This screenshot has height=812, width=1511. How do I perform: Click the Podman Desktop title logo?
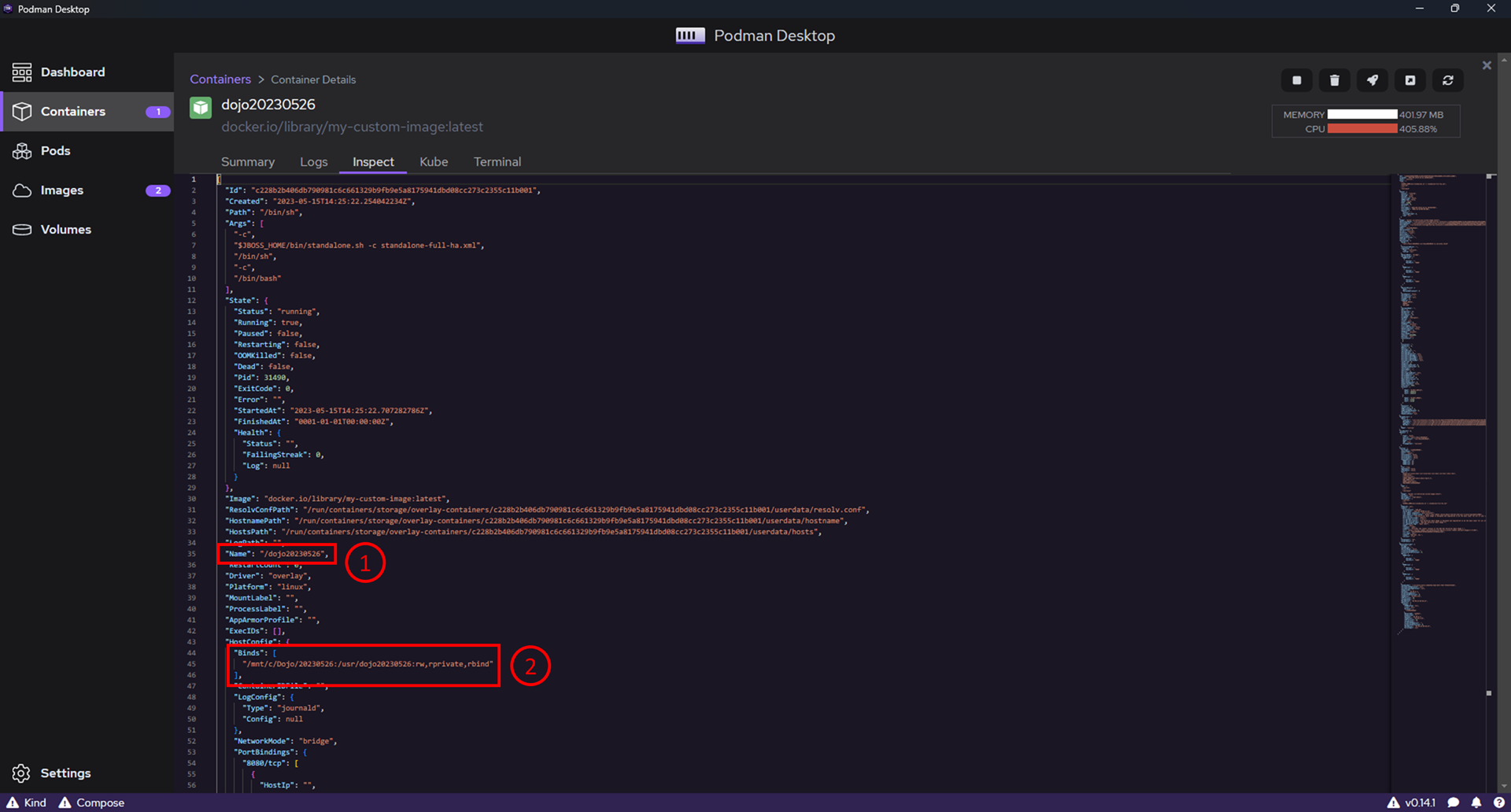(x=690, y=35)
